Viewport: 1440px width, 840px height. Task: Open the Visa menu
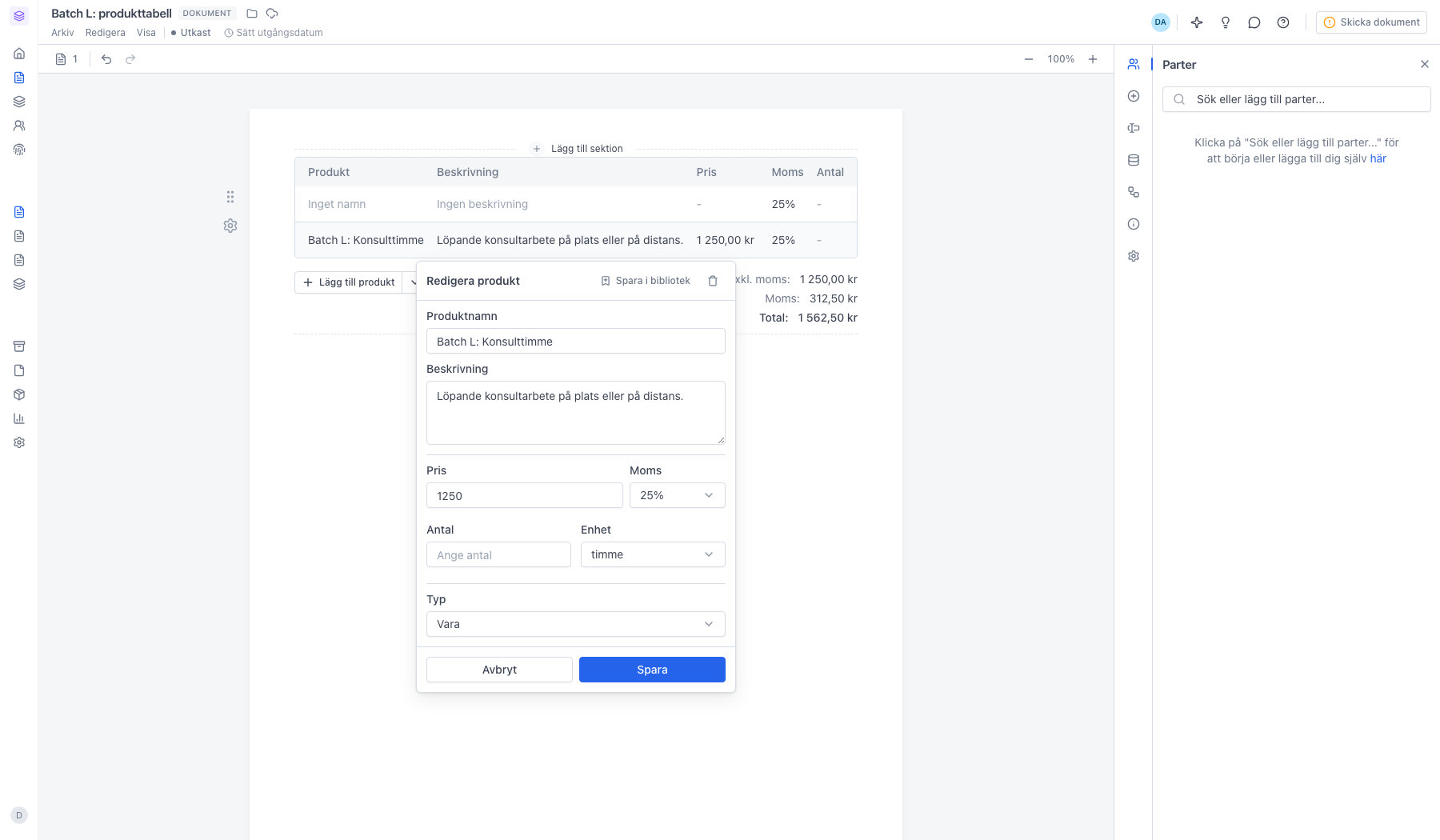point(146,33)
